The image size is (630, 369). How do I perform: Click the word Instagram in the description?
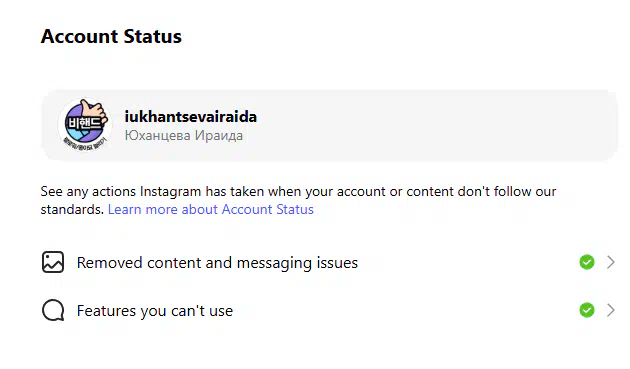[170, 191]
